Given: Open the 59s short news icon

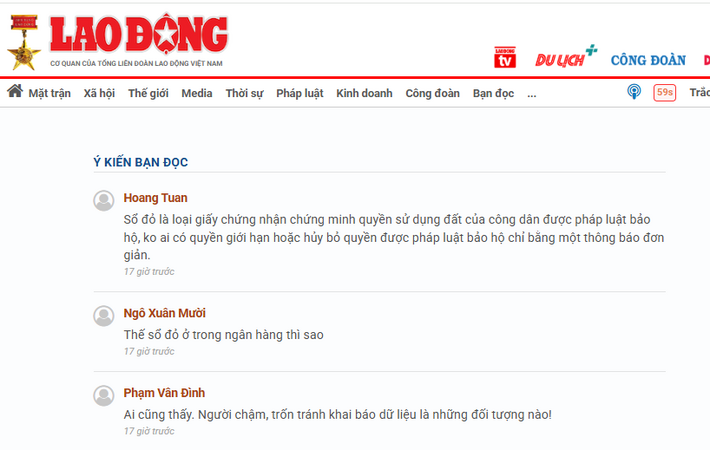Looking at the screenshot, I should point(664,93).
